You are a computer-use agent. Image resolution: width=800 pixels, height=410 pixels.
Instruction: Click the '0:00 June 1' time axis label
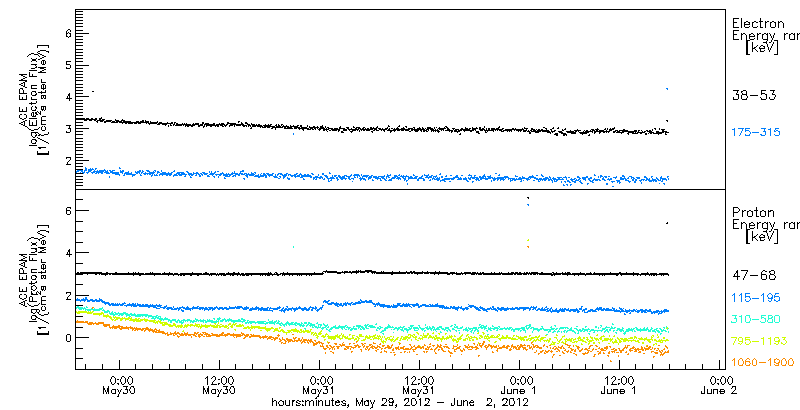pyautogui.click(x=519, y=386)
